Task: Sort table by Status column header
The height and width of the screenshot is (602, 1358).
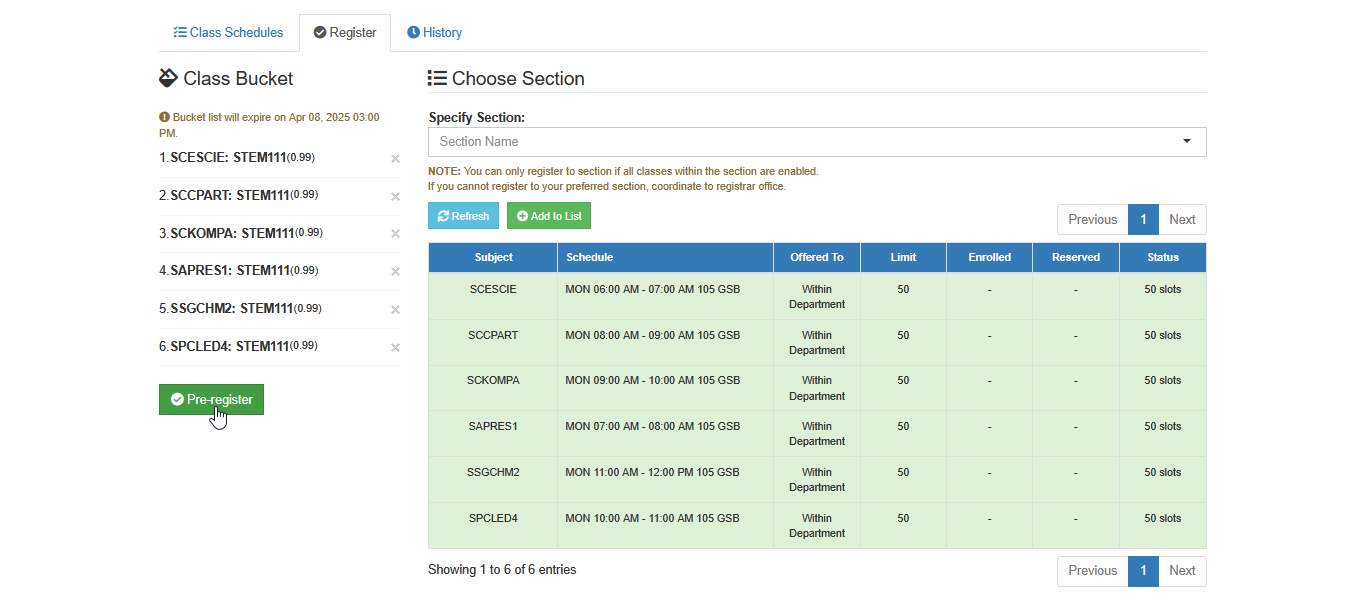Action: [1163, 257]
